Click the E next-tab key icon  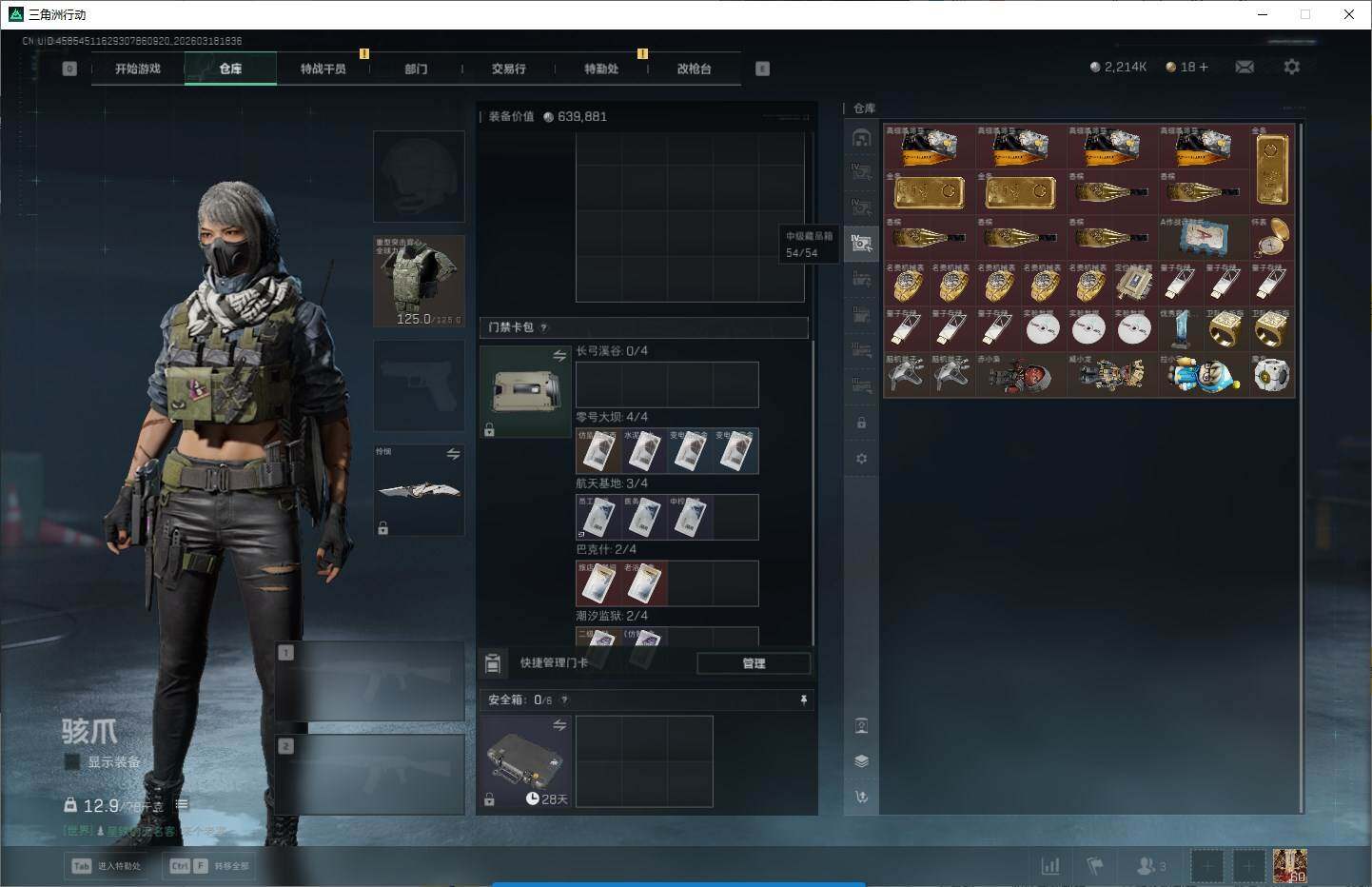[762, 69]
